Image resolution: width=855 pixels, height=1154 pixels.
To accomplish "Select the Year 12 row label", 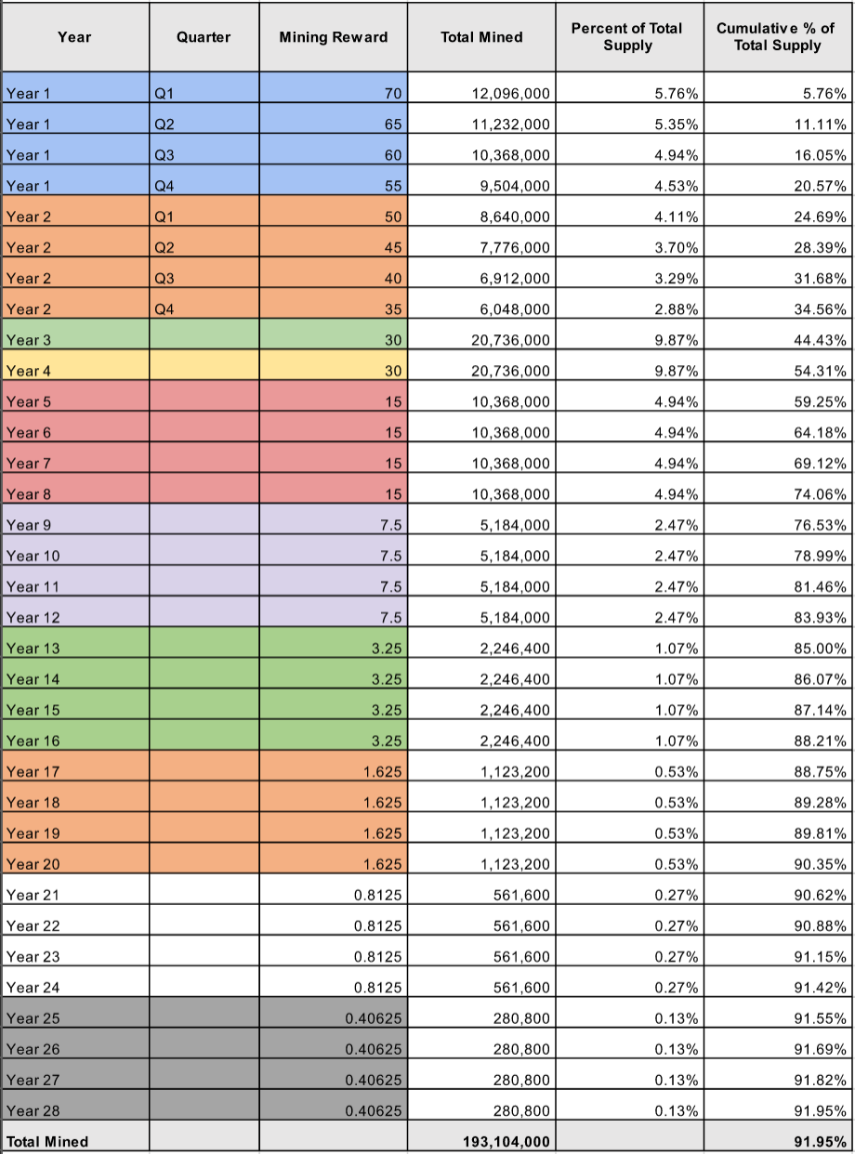I will tap(76, 612).
